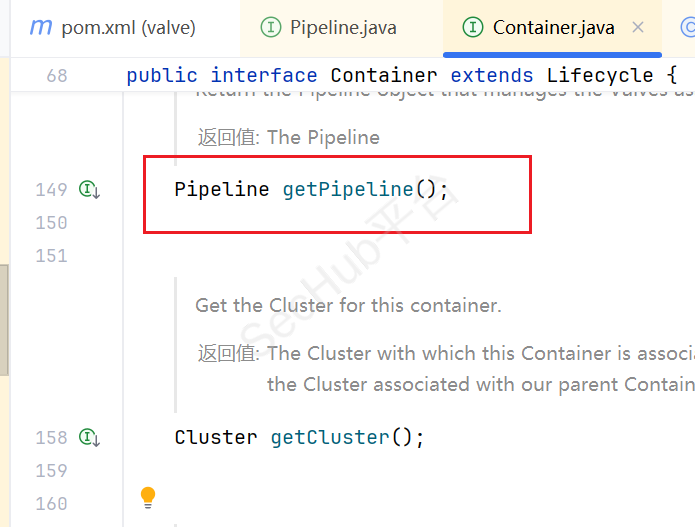Click line number 150 in the gutter
Screen dimensions: 695x527
click(x=51, y=222)
